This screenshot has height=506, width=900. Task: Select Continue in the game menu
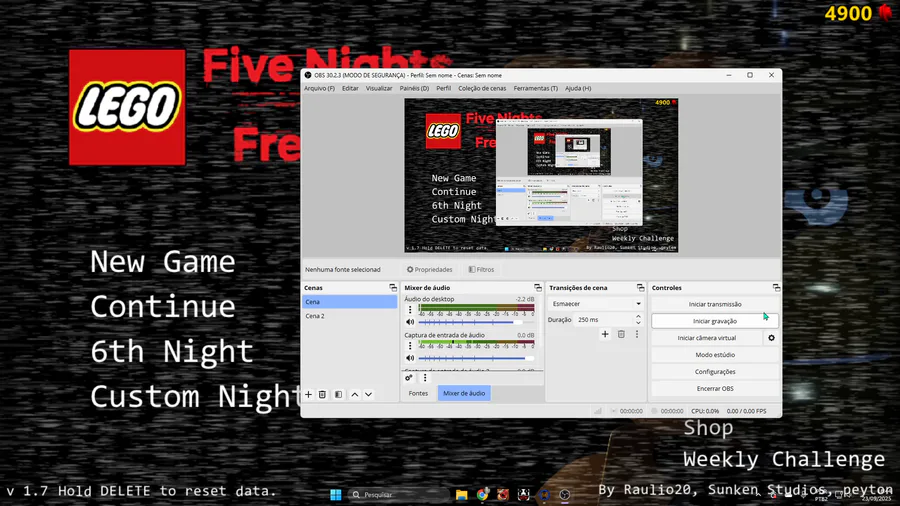point(162,307)
